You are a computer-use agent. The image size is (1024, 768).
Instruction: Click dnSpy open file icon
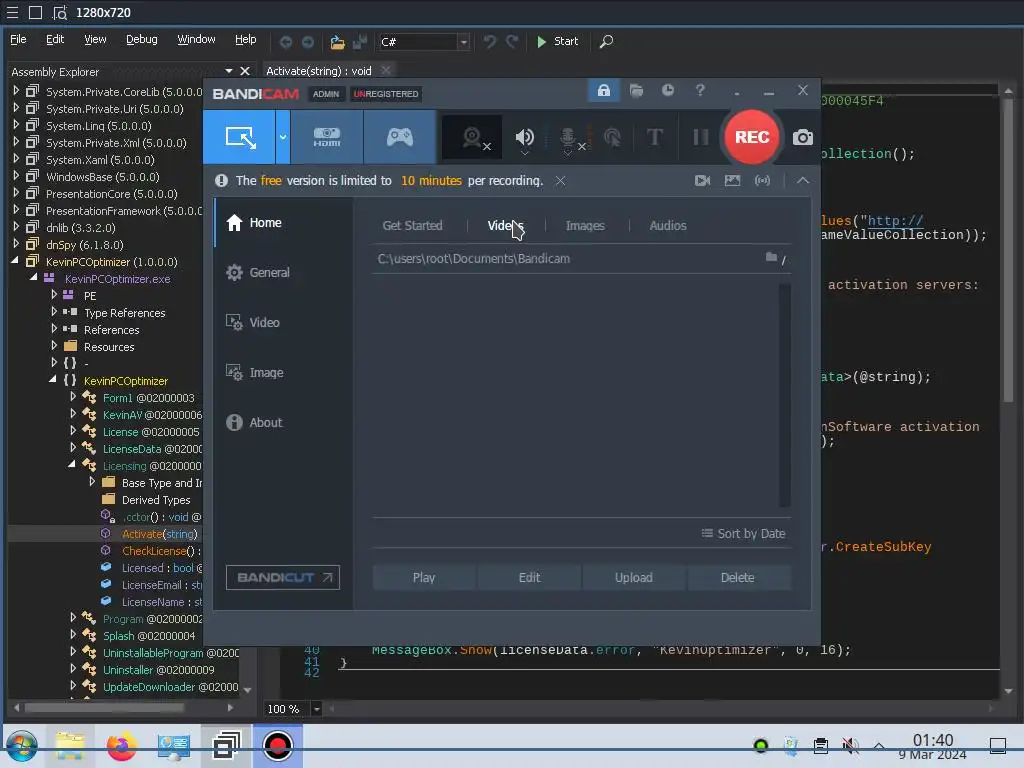tap(337, 42)
